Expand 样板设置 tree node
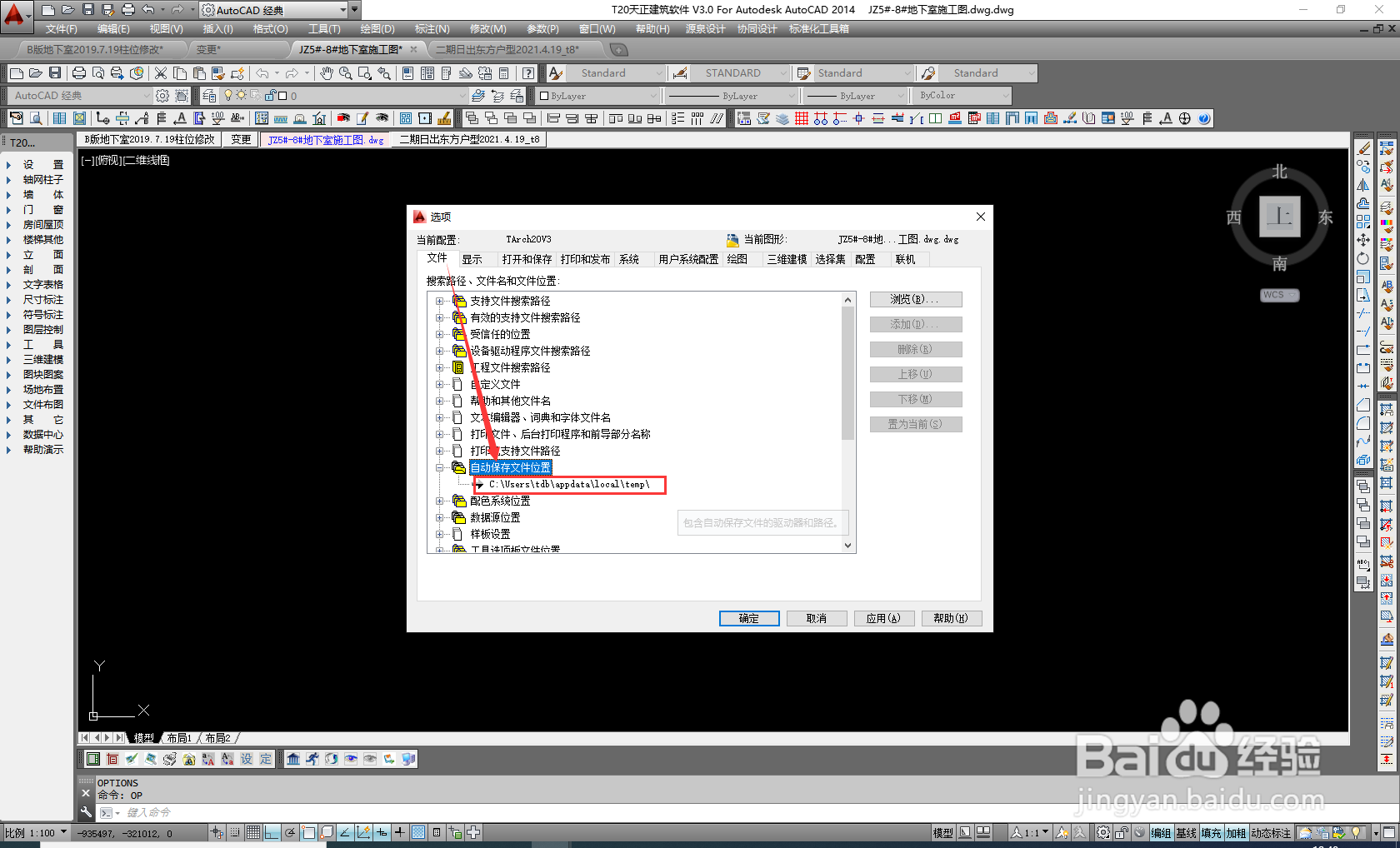Screen dimensions: 1400x848 (440, 534)
